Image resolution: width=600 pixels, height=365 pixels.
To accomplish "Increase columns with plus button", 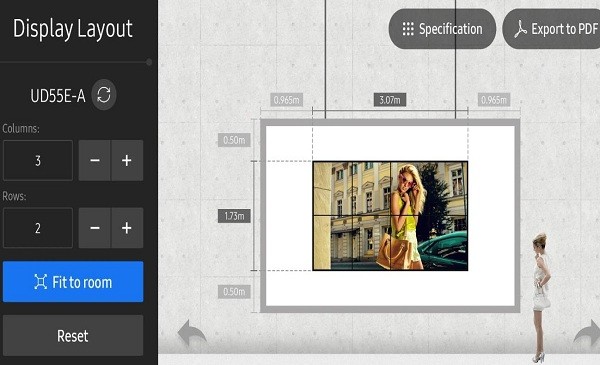I will 127,160.
